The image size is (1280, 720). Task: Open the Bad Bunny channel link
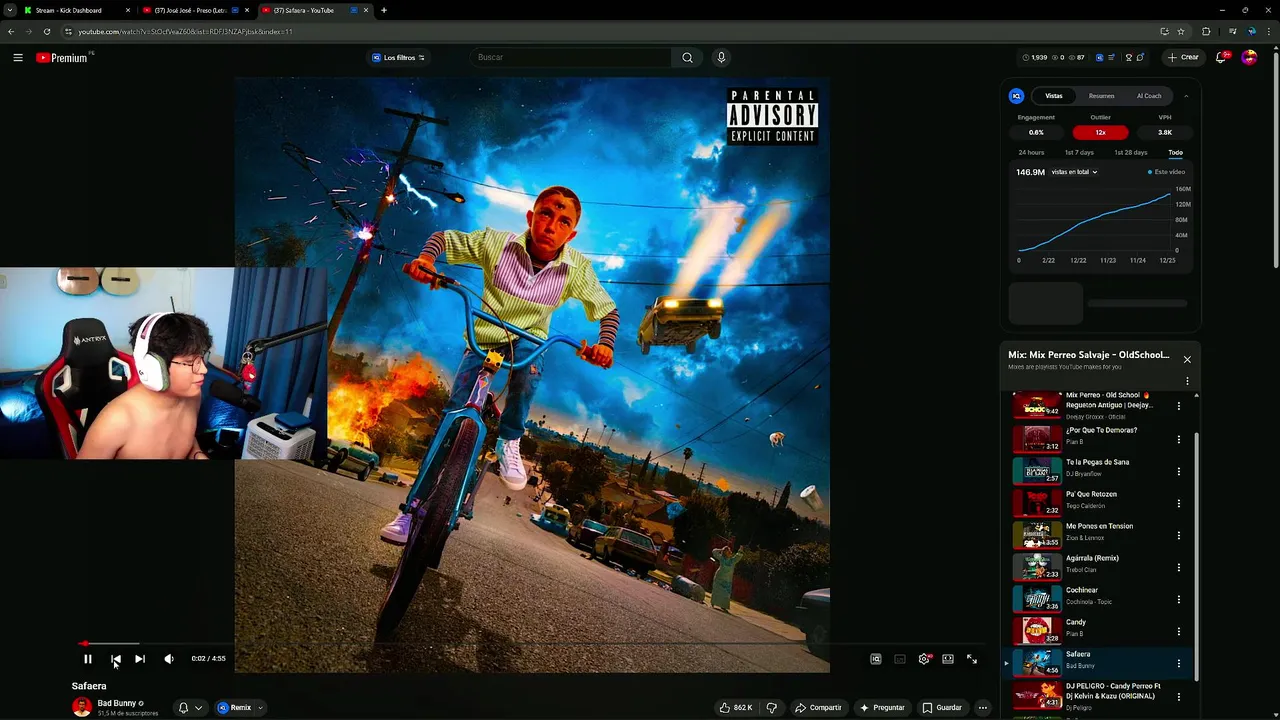pyautogui.click(x=116, y=703)
